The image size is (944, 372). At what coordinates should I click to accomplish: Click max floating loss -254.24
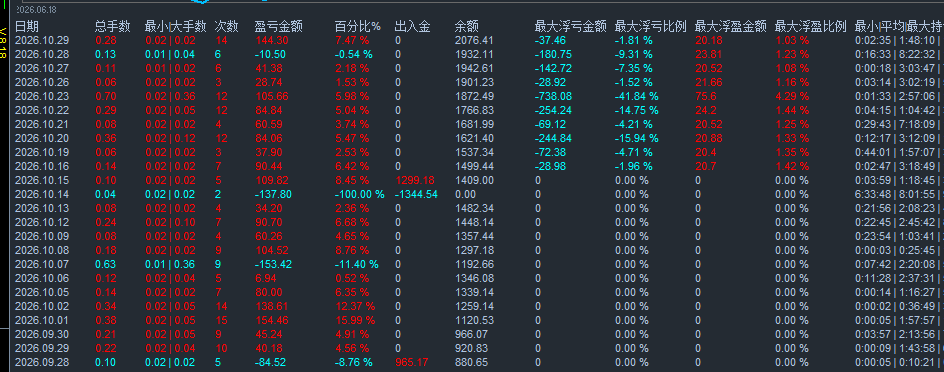click(x=553, y=110)
